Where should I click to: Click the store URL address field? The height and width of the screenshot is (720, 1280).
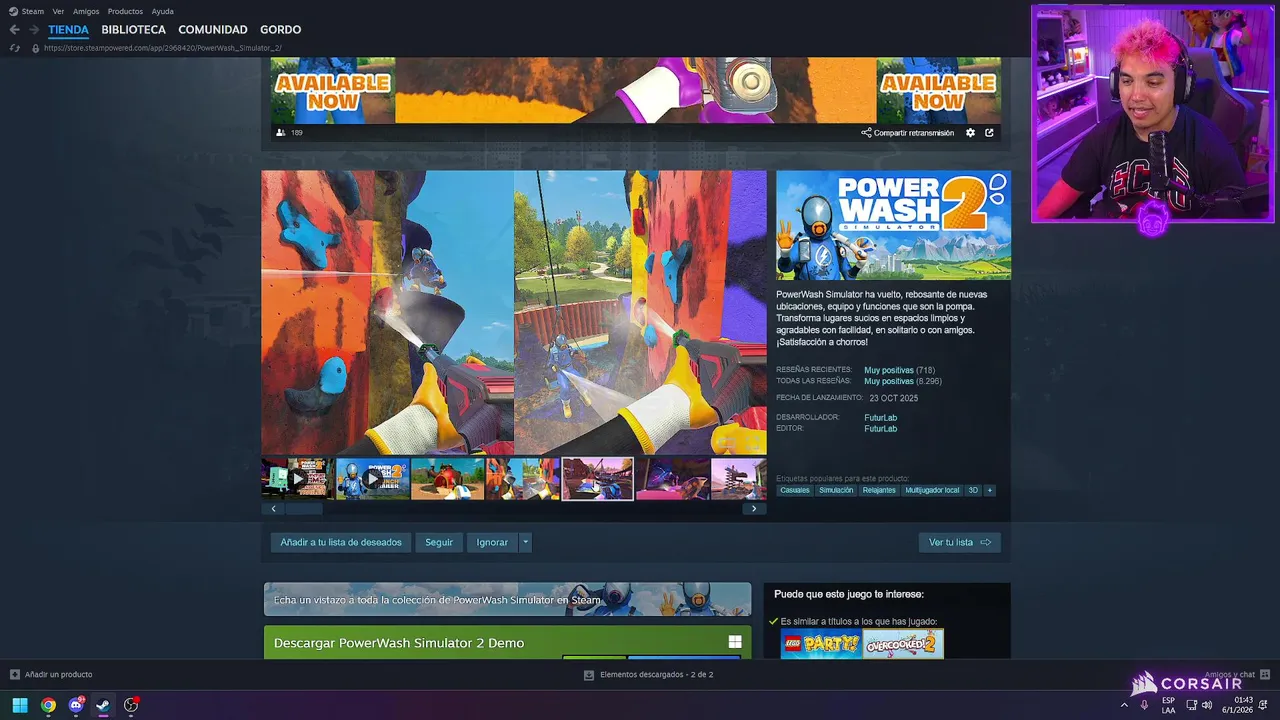coord(163,48)
